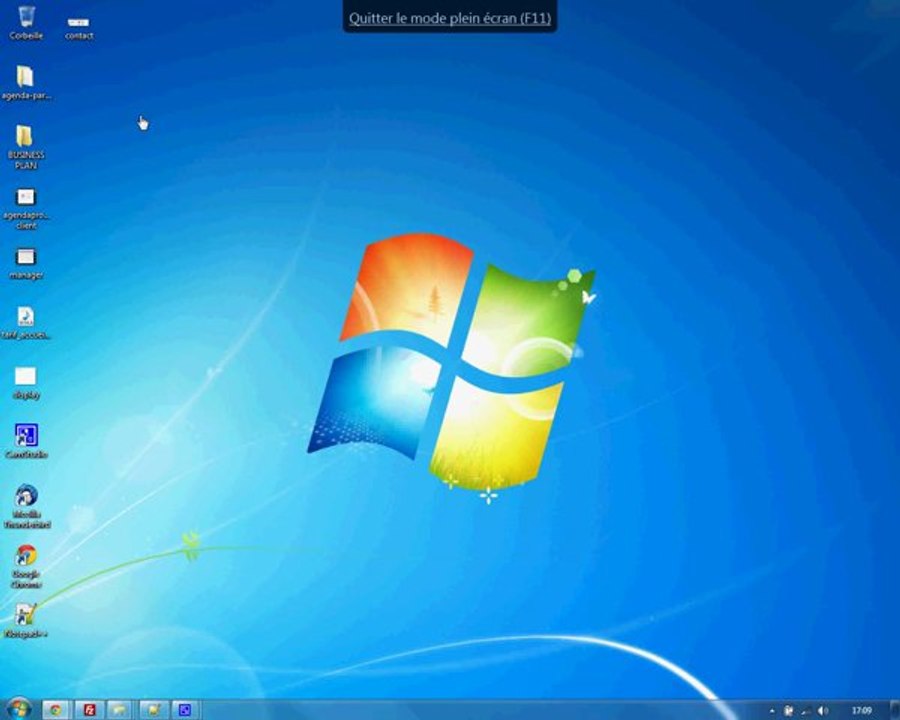This screenshot has height=720, width=900.
Task: Open the file explorer taskbar button
Action: [119, 710]
